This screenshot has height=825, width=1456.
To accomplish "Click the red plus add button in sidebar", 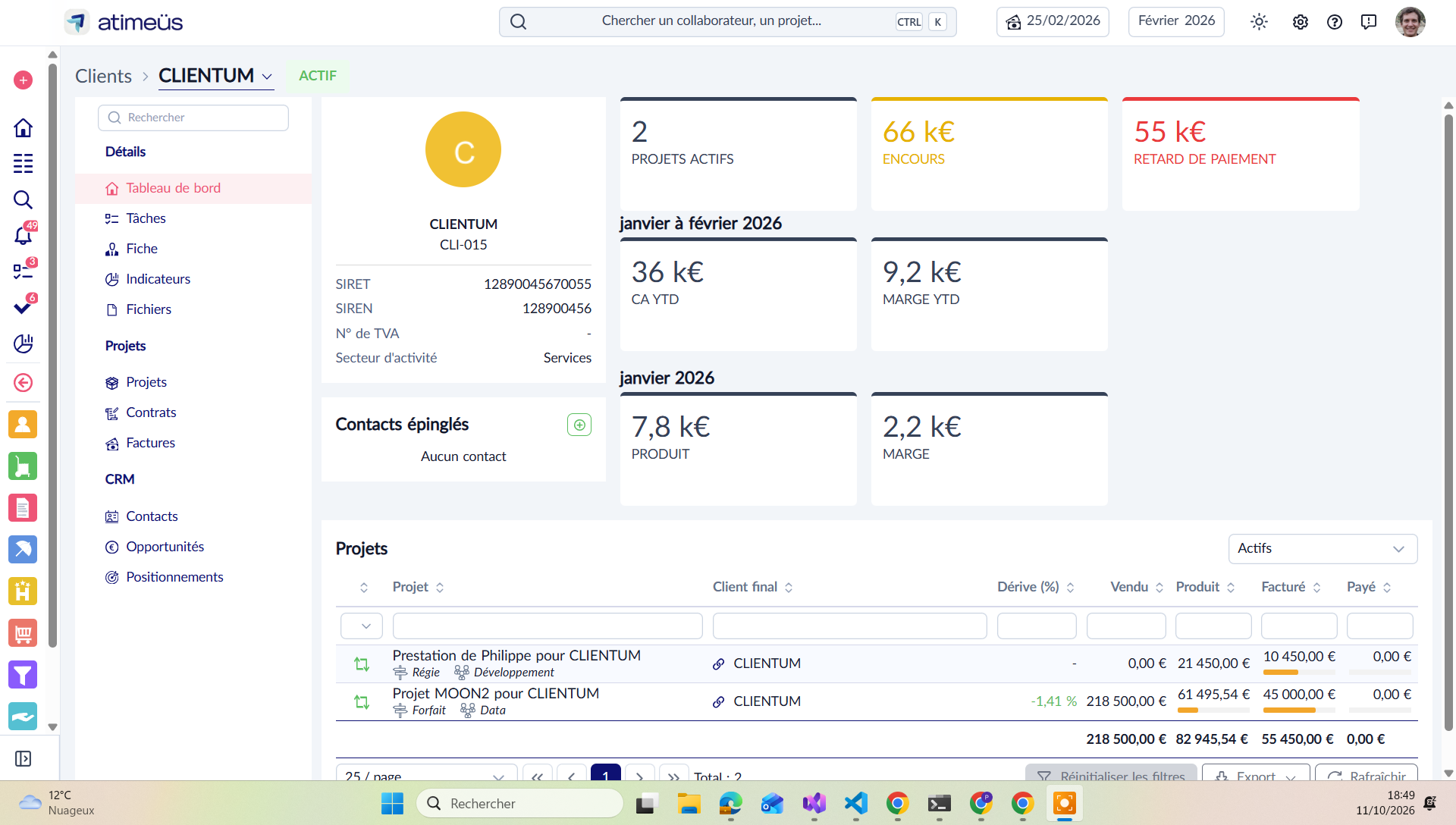I will [23, 80].
